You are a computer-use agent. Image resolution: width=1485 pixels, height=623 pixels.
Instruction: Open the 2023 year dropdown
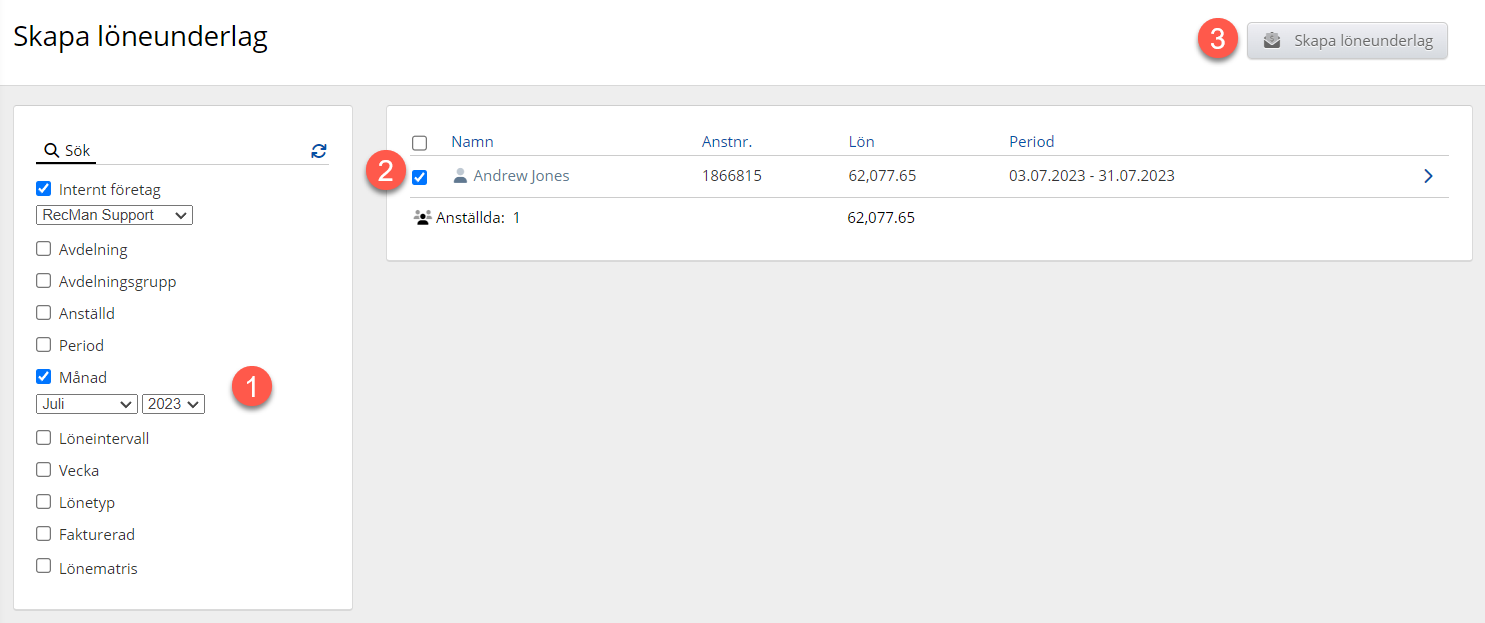[x=173, y=404]
